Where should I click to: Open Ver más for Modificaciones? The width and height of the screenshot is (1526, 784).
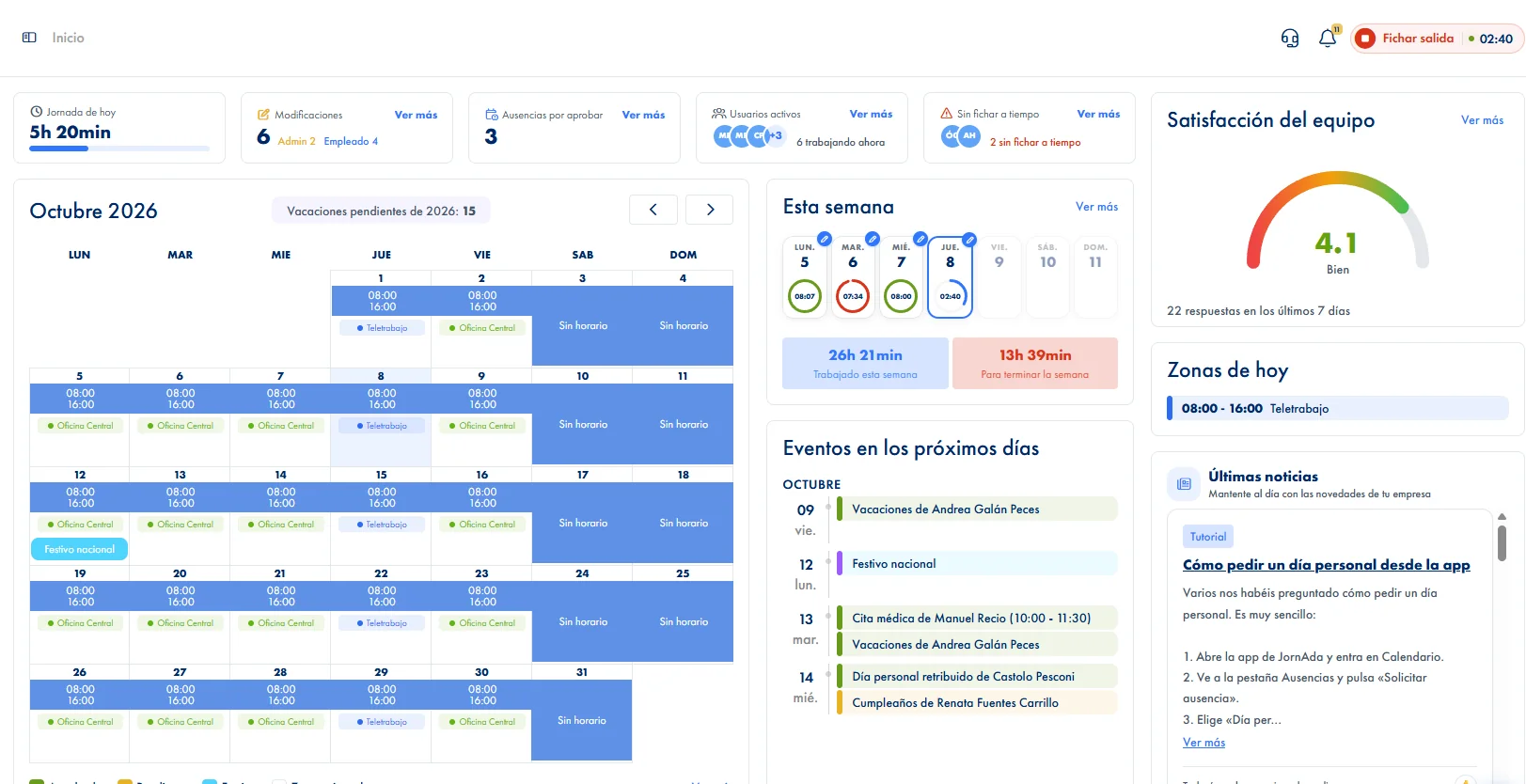[x=416, y=115]
